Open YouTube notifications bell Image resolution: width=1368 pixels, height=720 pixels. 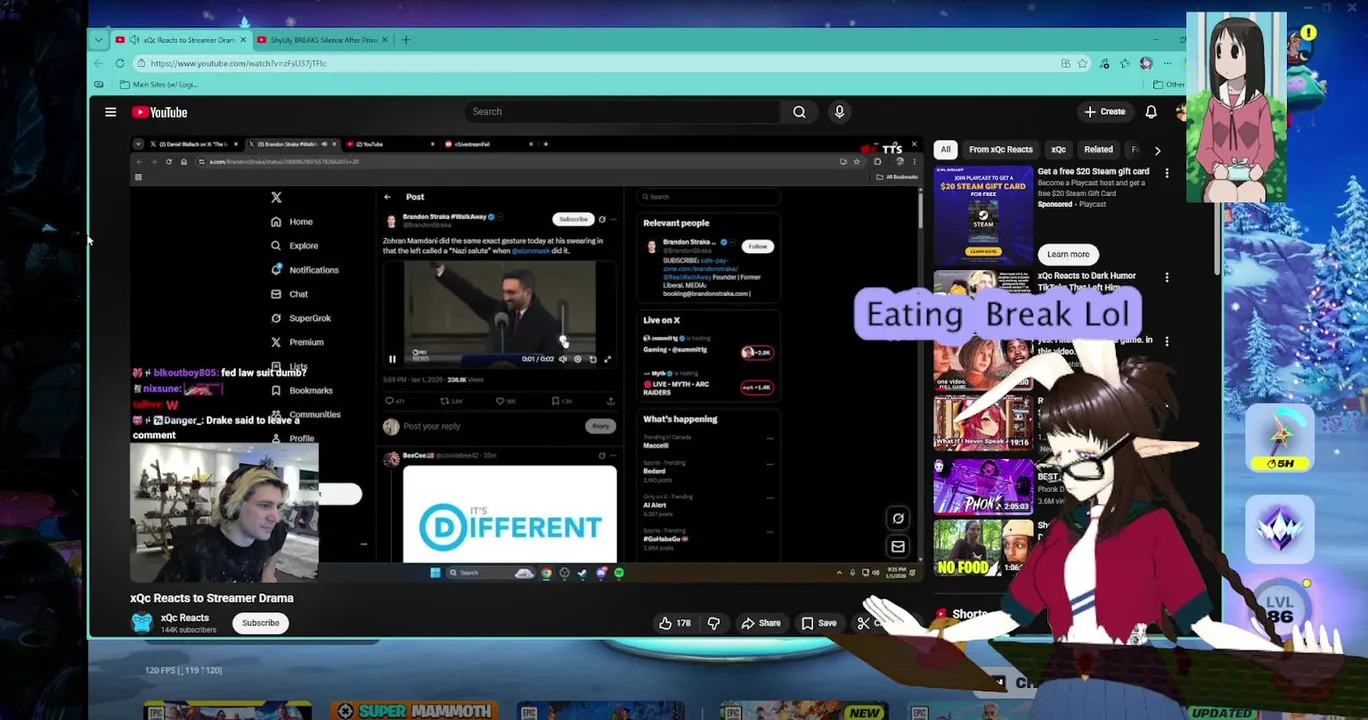[x=1151, y=112]
